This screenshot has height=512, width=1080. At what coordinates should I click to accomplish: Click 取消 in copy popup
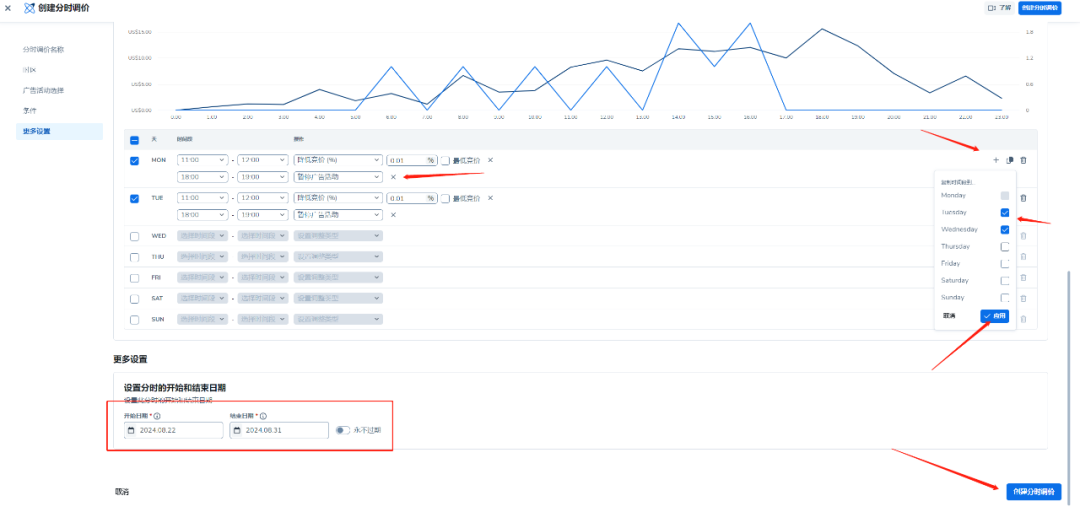pos(949,316)
